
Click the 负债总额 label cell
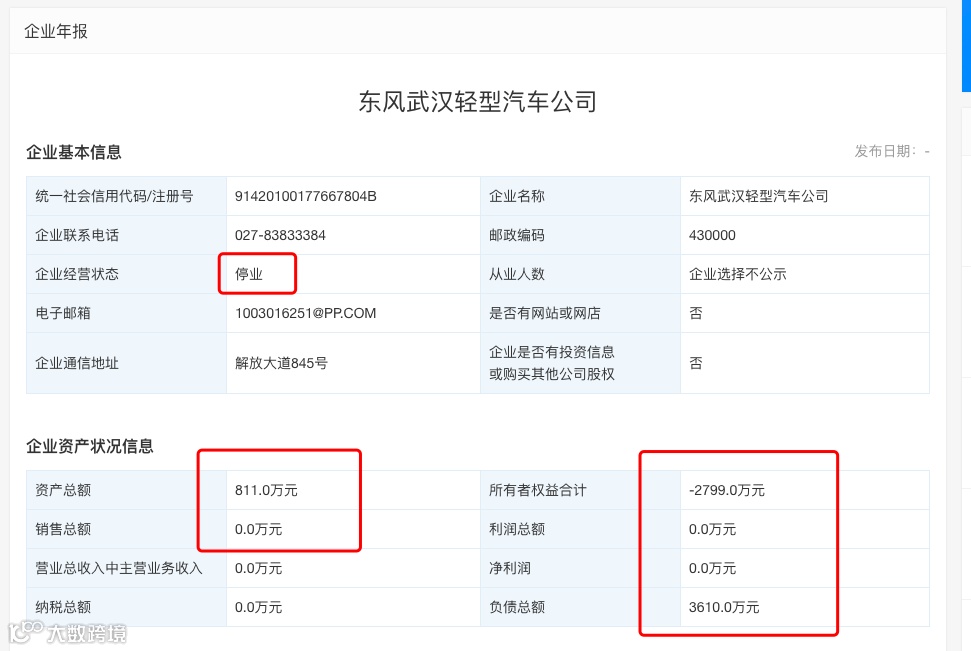click(580, 608)
